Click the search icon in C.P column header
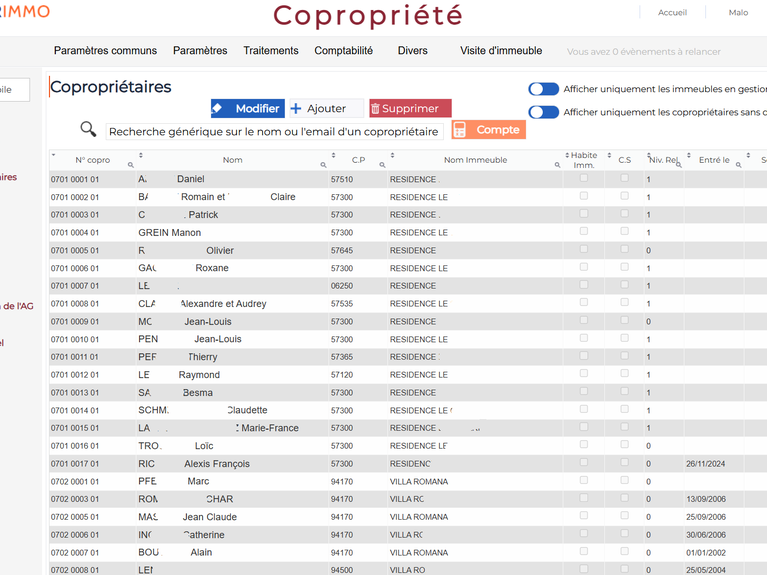Image resolution: width=767 pixels, height=575 pixels. [x=383, y=165]
